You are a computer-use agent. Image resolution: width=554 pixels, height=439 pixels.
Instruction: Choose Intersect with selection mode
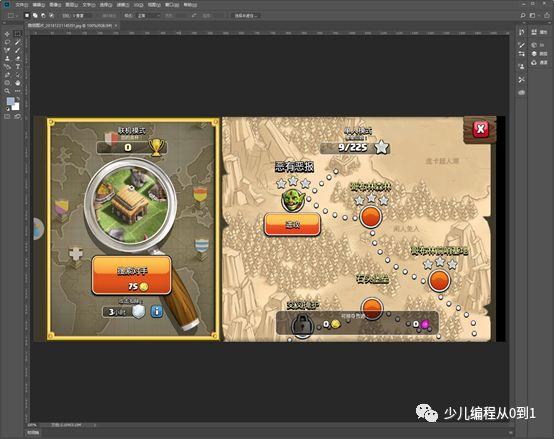(x=52, y=16)
